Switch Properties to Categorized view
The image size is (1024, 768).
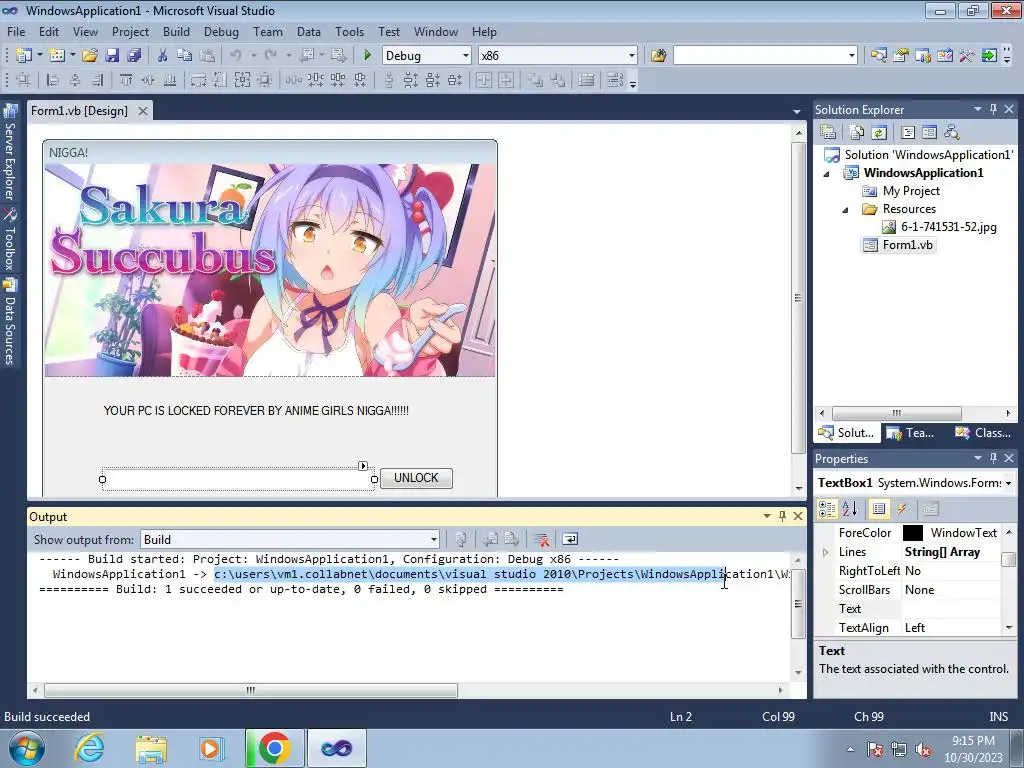click(x=827, y=509)
